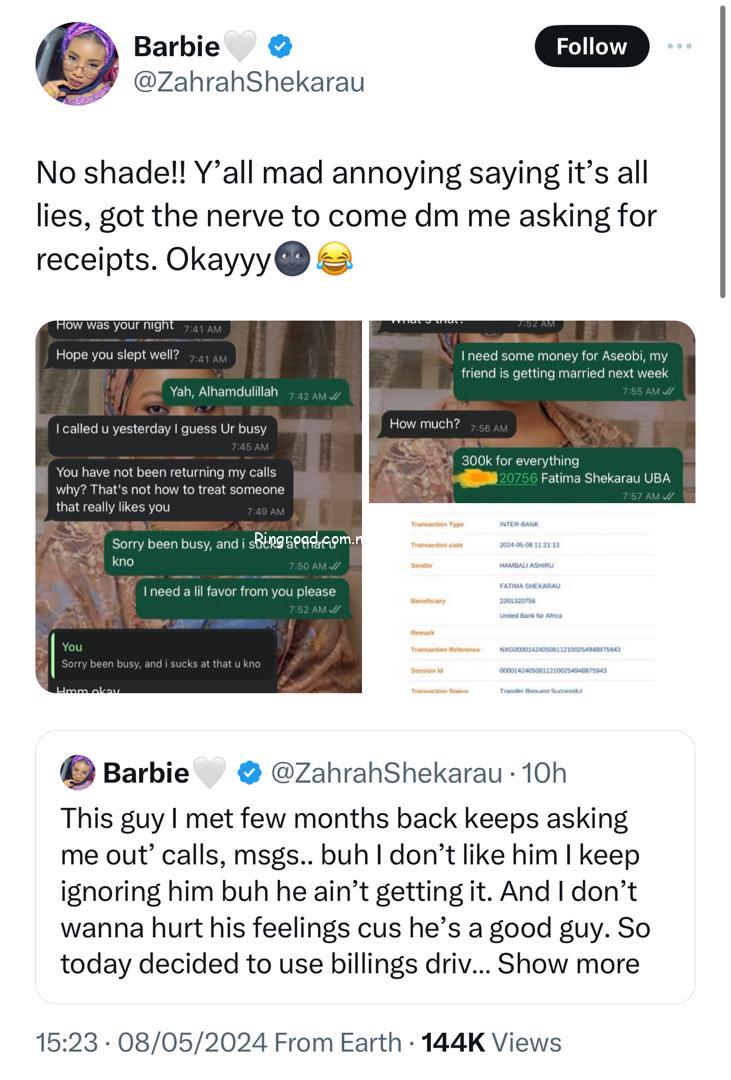Screen dimensions: 731x1080
Task: Expand quoted tweet with Show more
Action: coord(568,963)
